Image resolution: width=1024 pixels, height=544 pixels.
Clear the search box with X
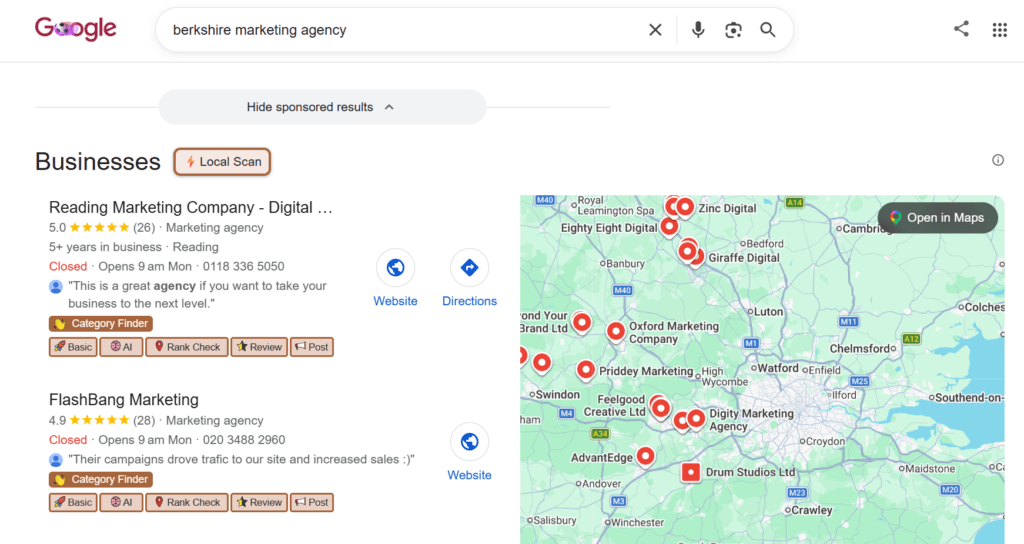(655, 30)
